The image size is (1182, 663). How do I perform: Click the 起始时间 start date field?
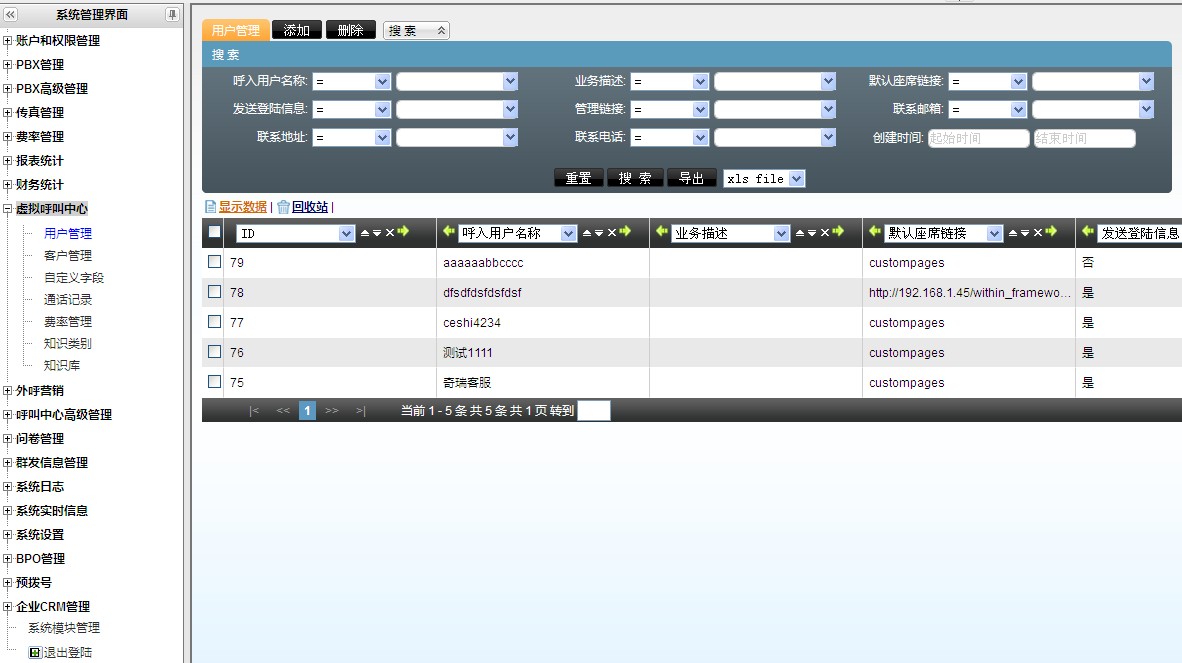click(978, 139)
